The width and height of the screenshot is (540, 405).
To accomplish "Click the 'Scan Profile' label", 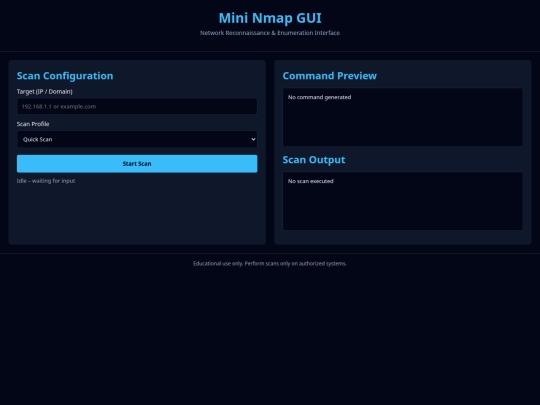I will click(33, 124).
